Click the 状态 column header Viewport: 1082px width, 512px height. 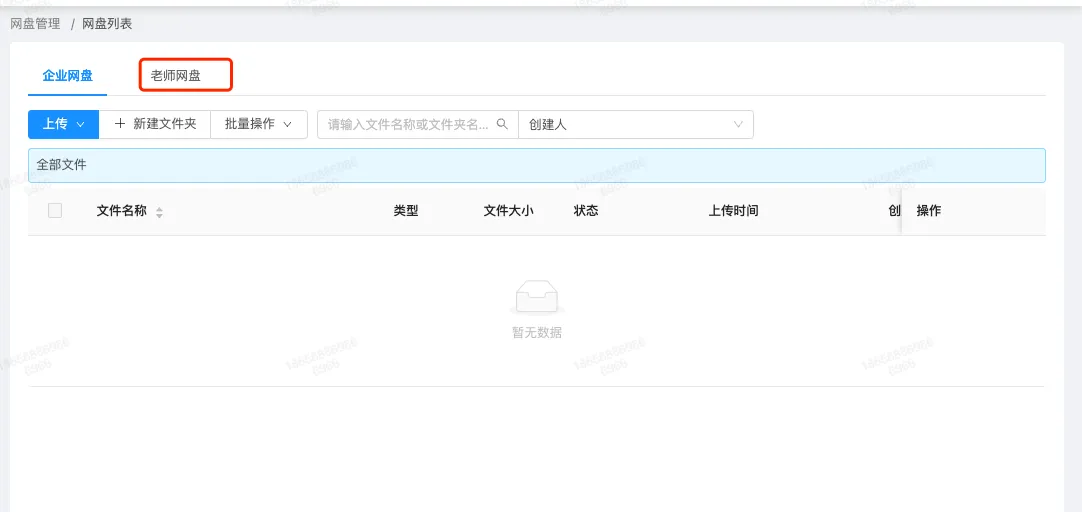(x=586, y=211)
